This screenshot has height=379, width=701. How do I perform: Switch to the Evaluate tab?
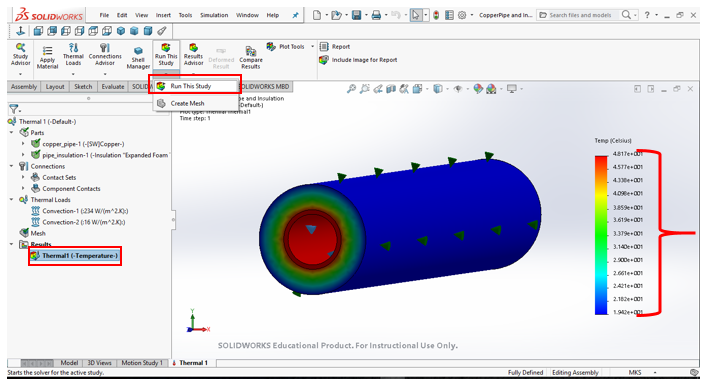(113, 87)
